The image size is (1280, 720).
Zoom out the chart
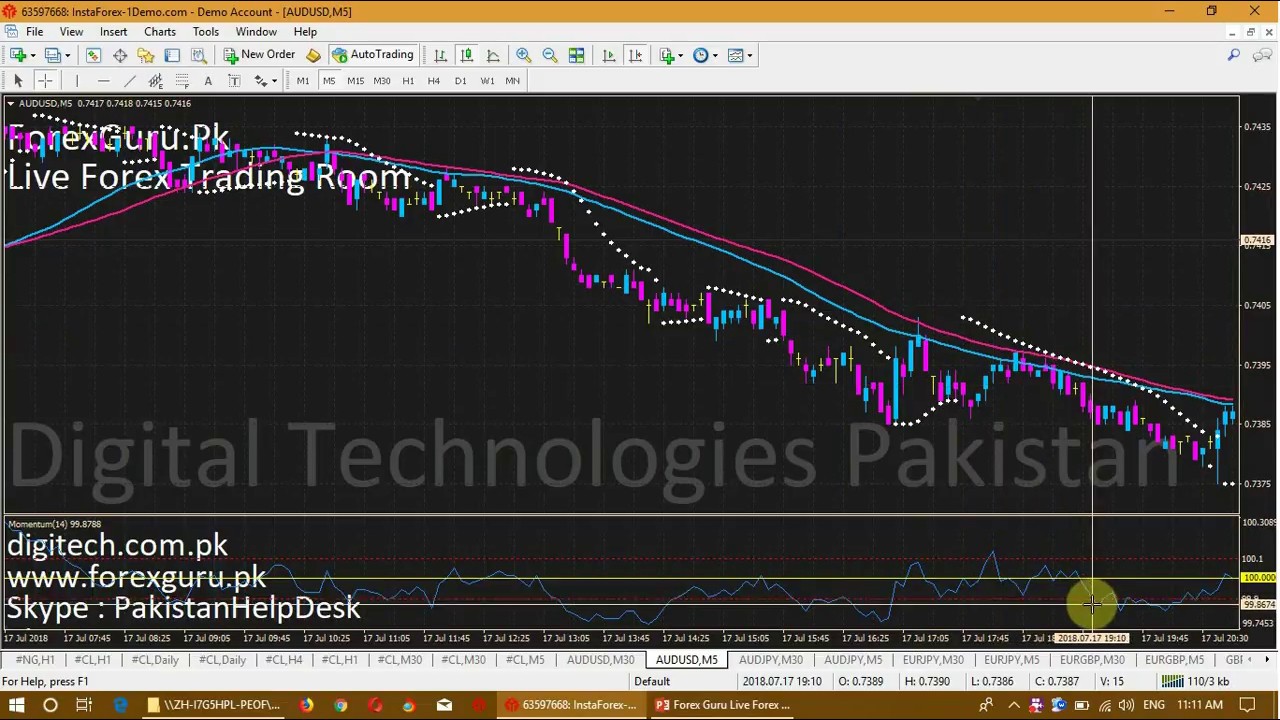click(549, 55)
